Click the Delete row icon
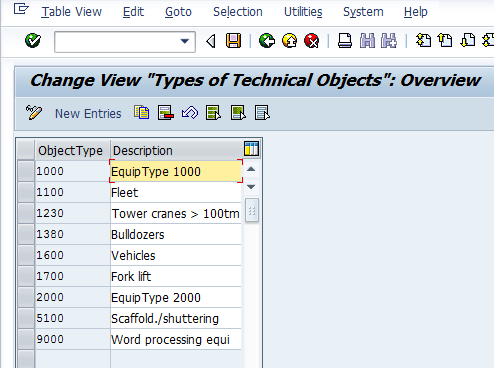494x368 pixels. pyautogui.click(x=166, y=113)
